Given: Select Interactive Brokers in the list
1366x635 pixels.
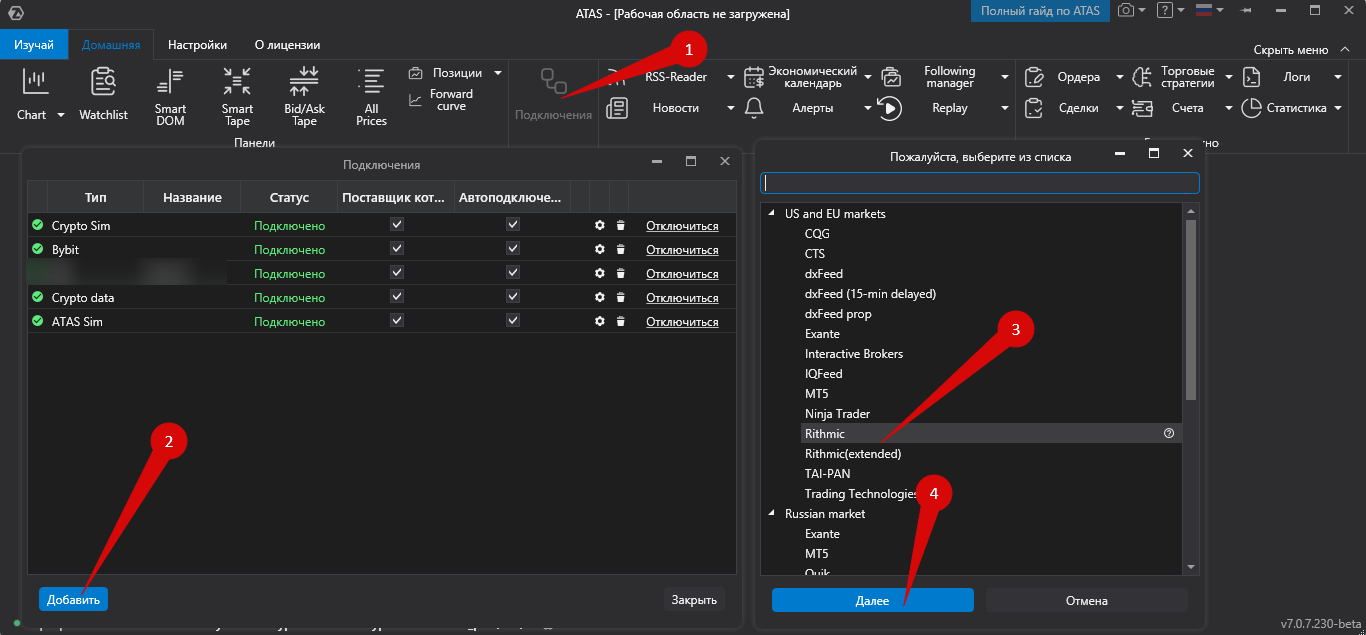Looking at the screenshot, I should (854, 353).
